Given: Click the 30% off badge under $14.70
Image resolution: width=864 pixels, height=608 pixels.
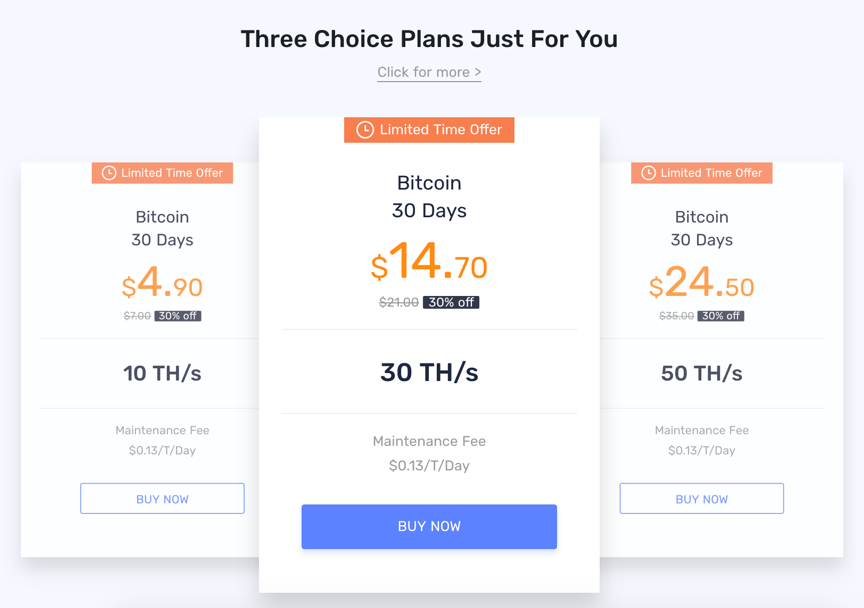Looking at the screenshot, I should (x=451, y=302).
